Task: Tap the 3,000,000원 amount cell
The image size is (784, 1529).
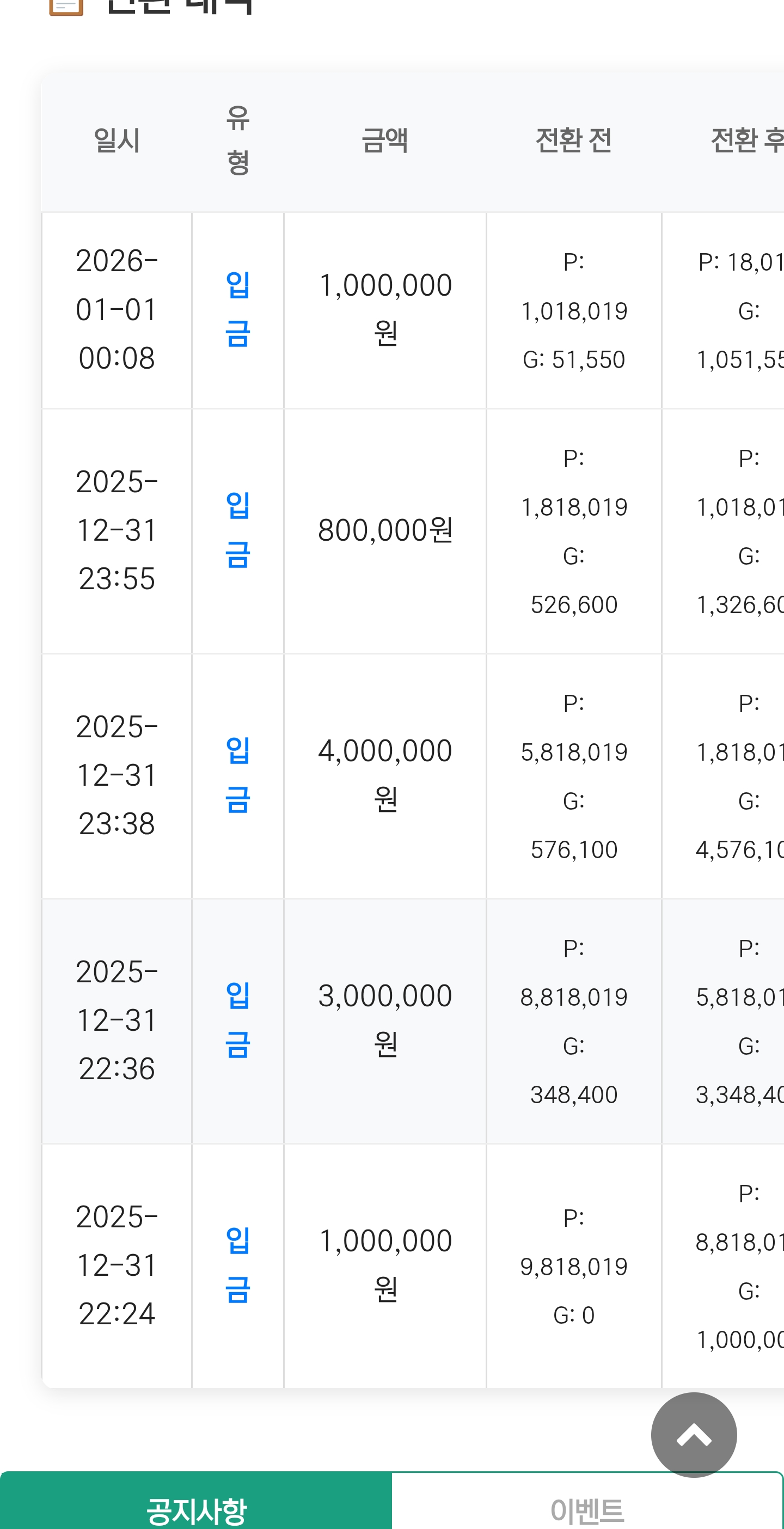Action: tap(385, 1020)
